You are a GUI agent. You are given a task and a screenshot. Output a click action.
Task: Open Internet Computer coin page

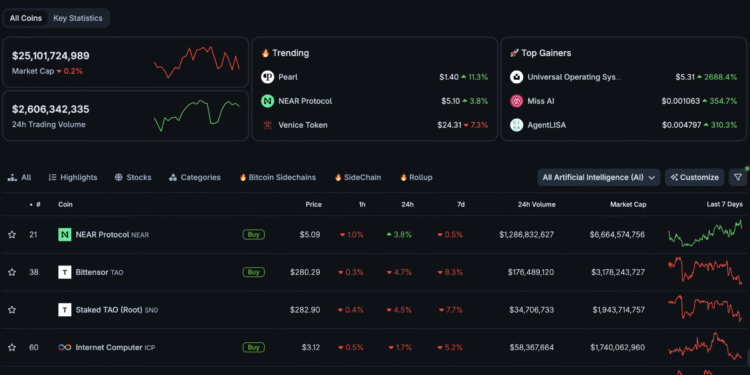click(115, 347)
